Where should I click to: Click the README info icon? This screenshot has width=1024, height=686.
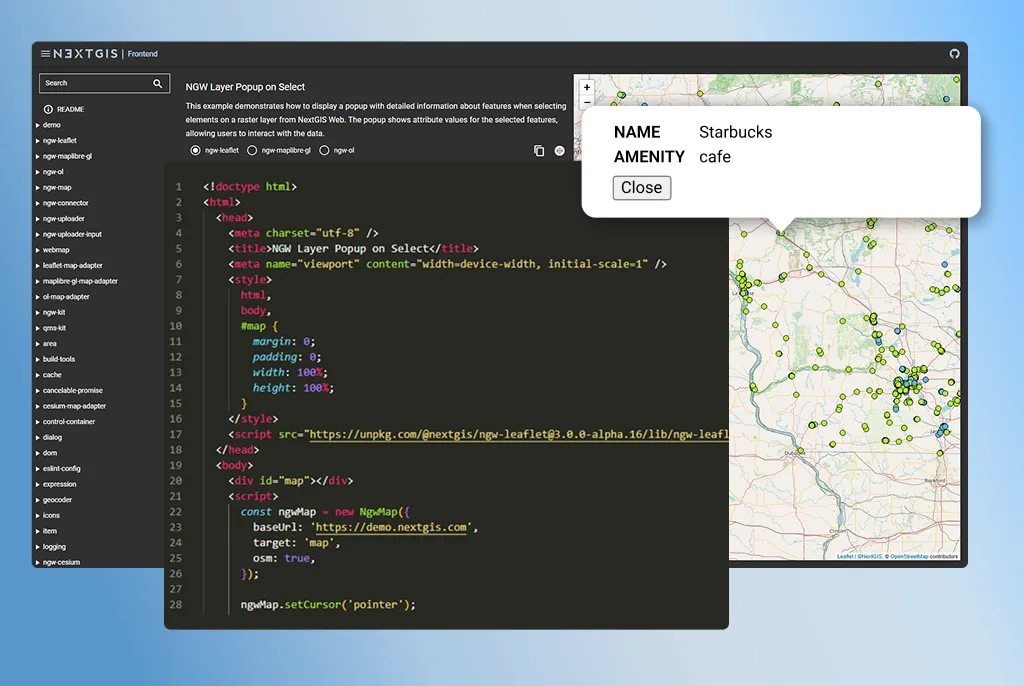click(48, 109)
